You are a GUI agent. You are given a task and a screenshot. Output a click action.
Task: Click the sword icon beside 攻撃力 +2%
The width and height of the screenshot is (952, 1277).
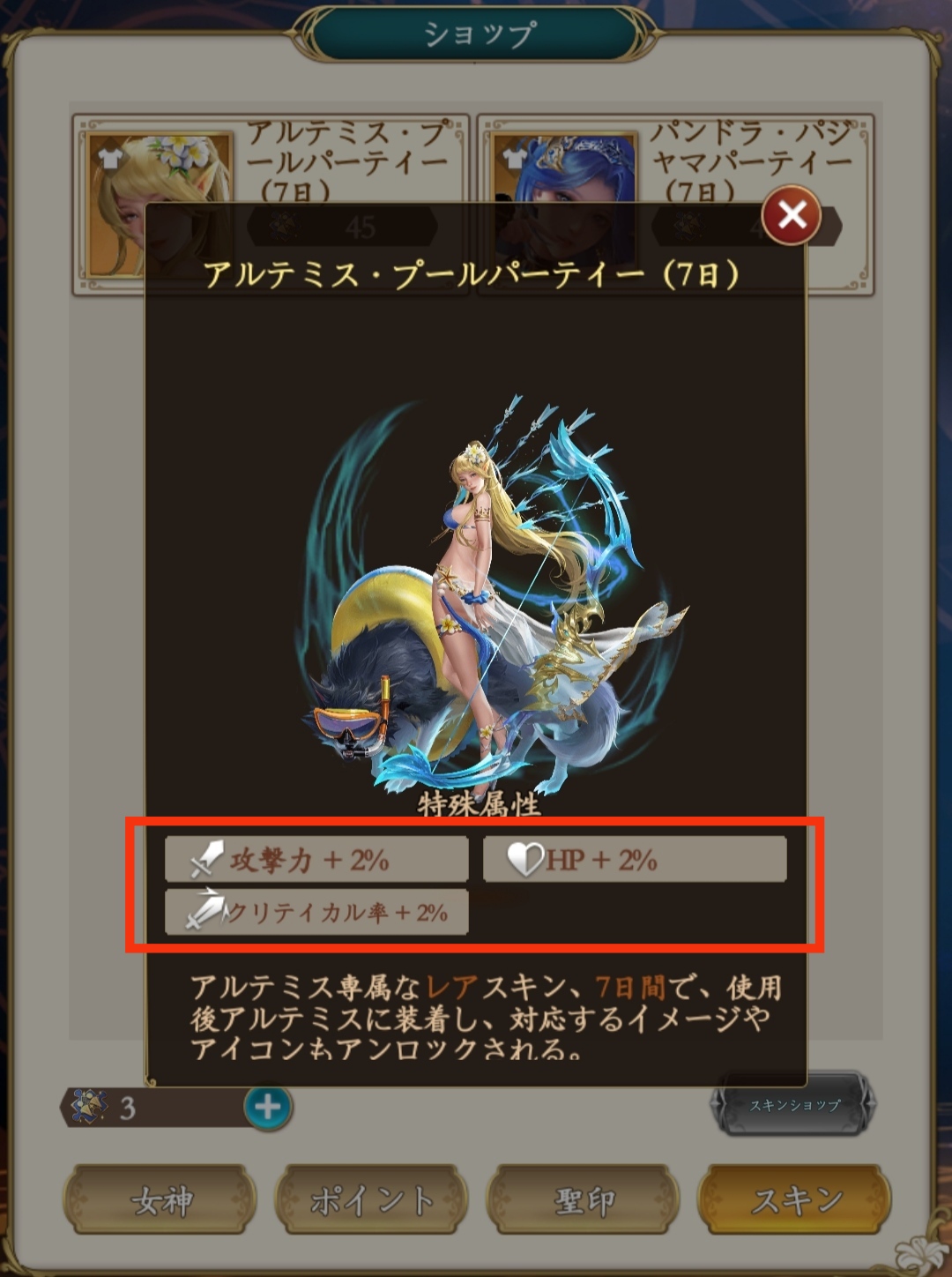click(x=207, y=860)
